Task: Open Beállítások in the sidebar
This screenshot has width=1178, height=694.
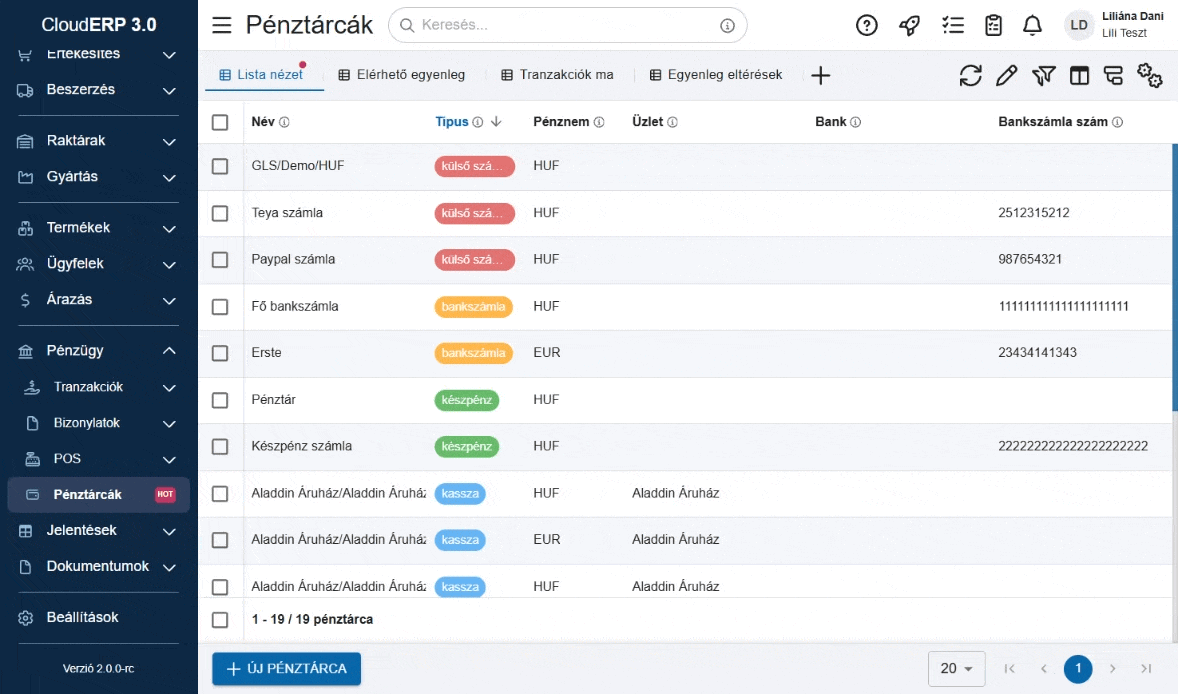Action: point(82,617)
